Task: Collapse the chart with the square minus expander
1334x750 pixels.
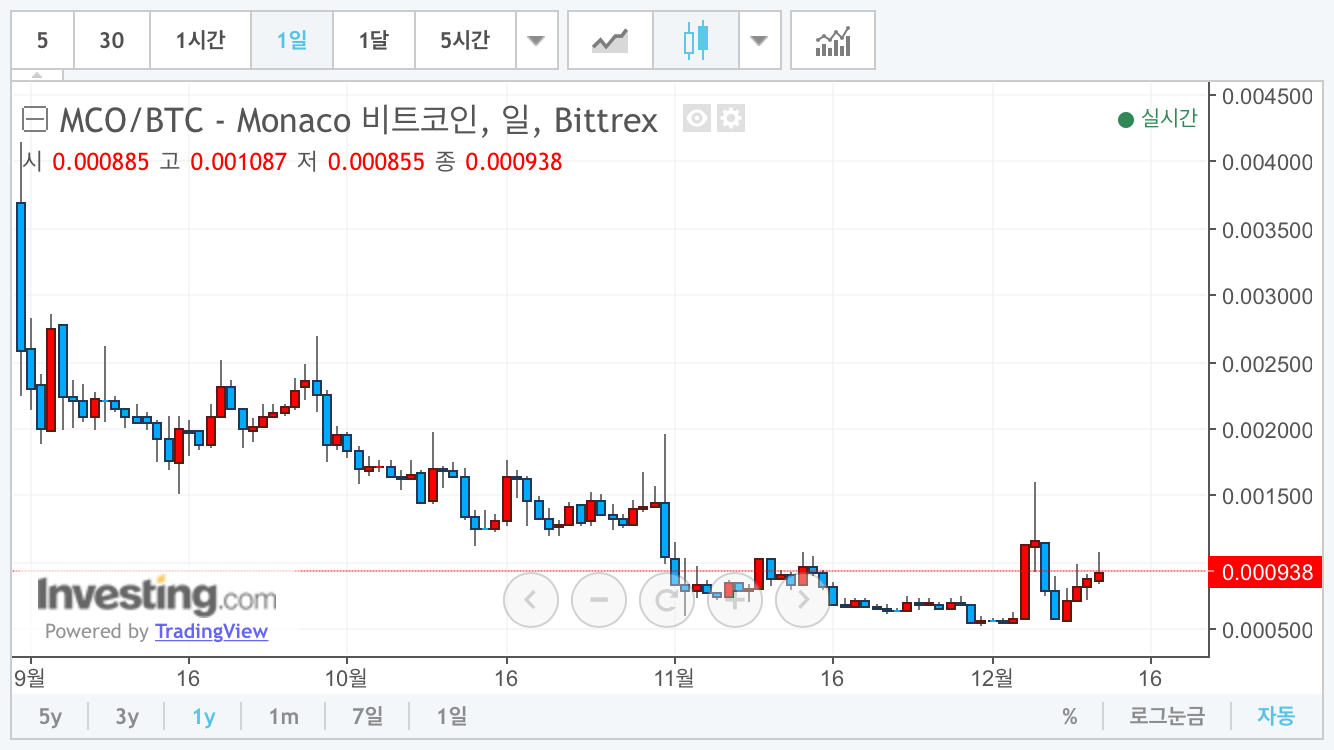Action: tap(35, 119)
